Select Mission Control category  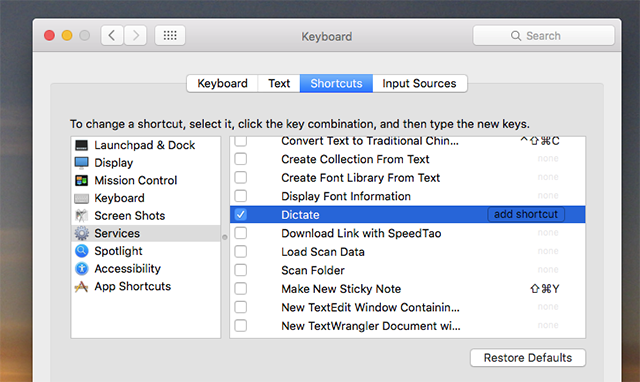tap(146, 180)
